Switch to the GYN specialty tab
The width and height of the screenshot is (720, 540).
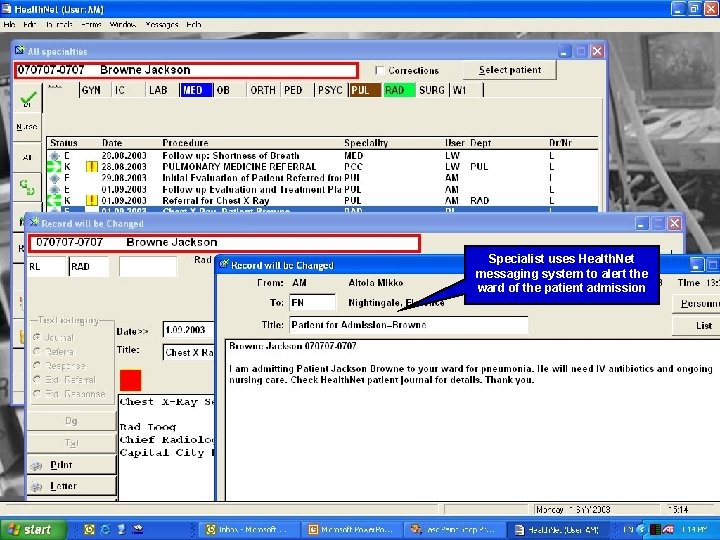pyautogui.click(x=96, y=90)
